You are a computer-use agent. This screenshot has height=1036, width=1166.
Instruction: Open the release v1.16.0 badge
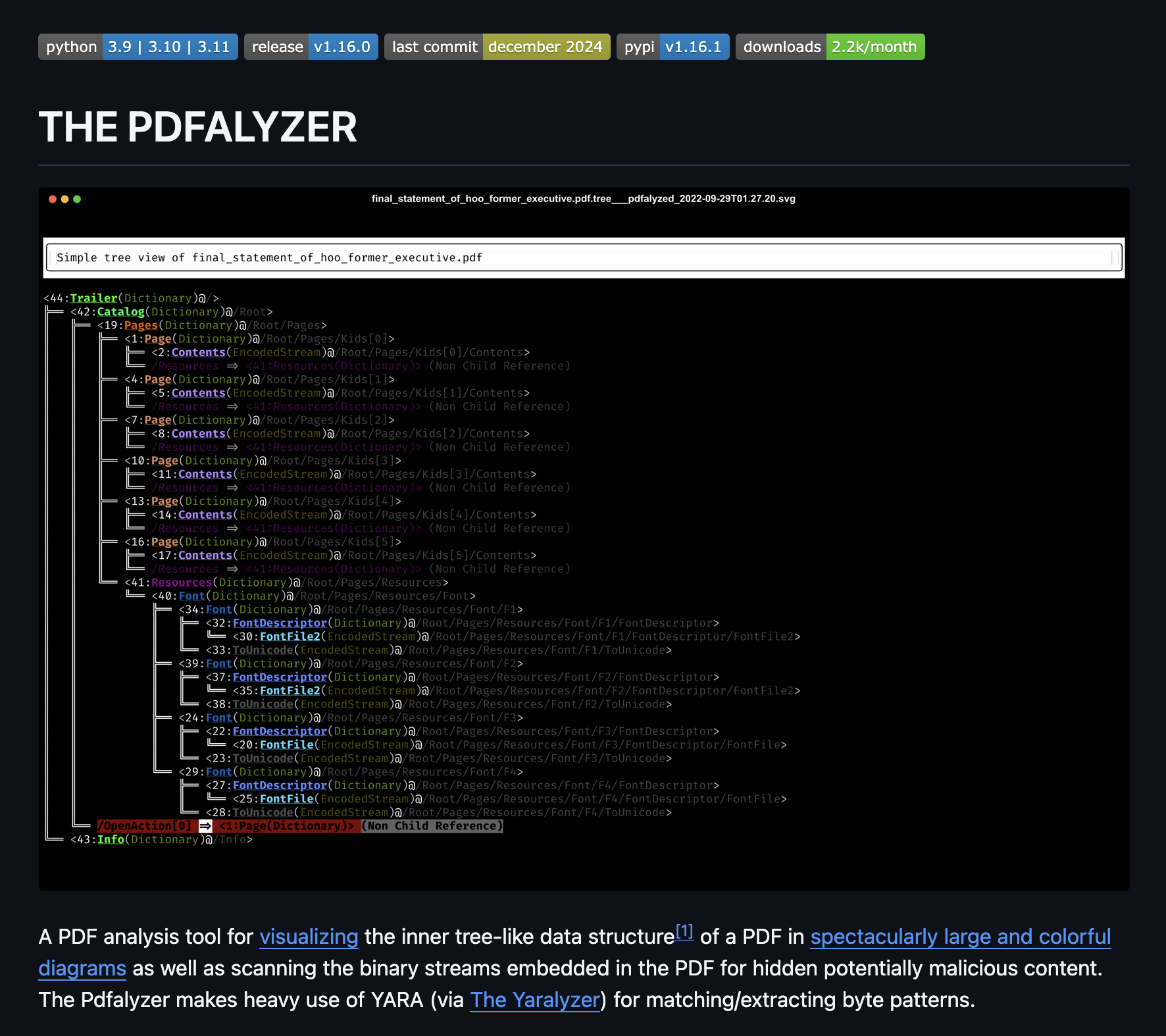tap(311, 47)
